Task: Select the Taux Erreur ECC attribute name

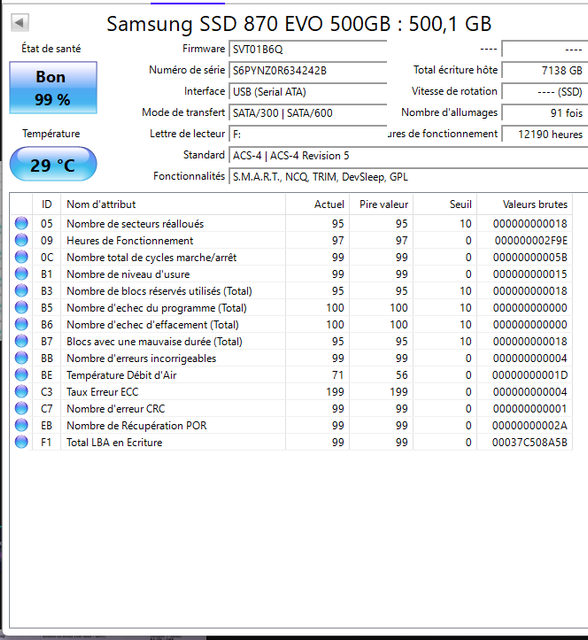Action: pyautogui.click(x=102, y=392)
